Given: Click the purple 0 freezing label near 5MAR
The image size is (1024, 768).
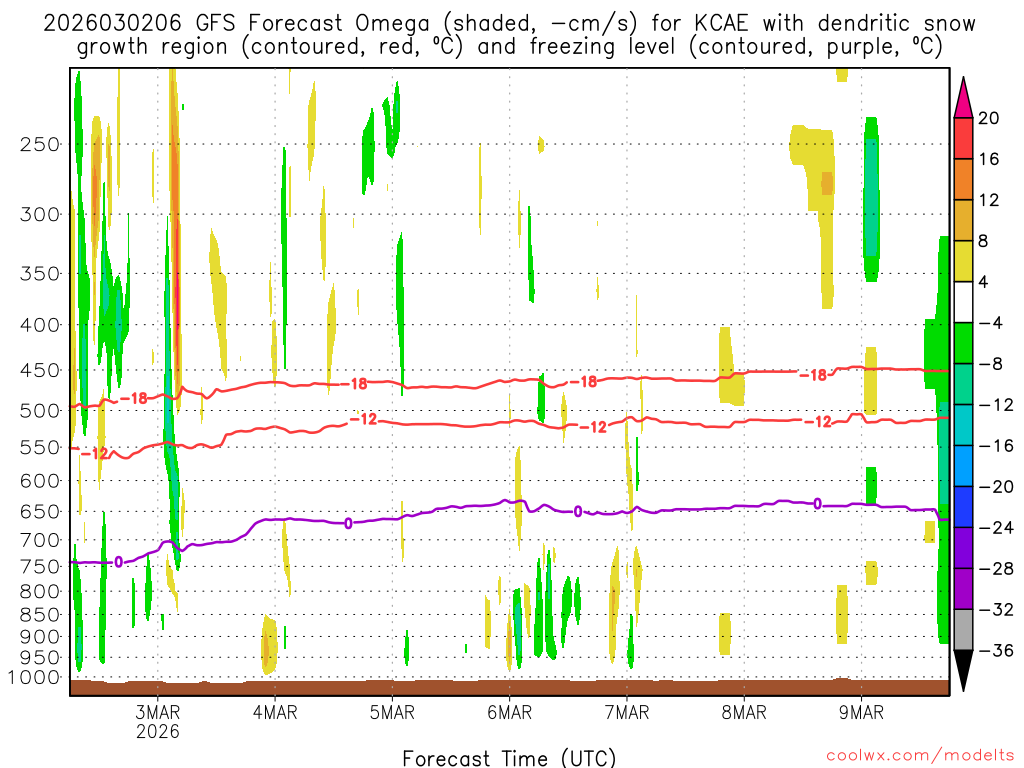Looking at the screenshot, I should (348, 523).
